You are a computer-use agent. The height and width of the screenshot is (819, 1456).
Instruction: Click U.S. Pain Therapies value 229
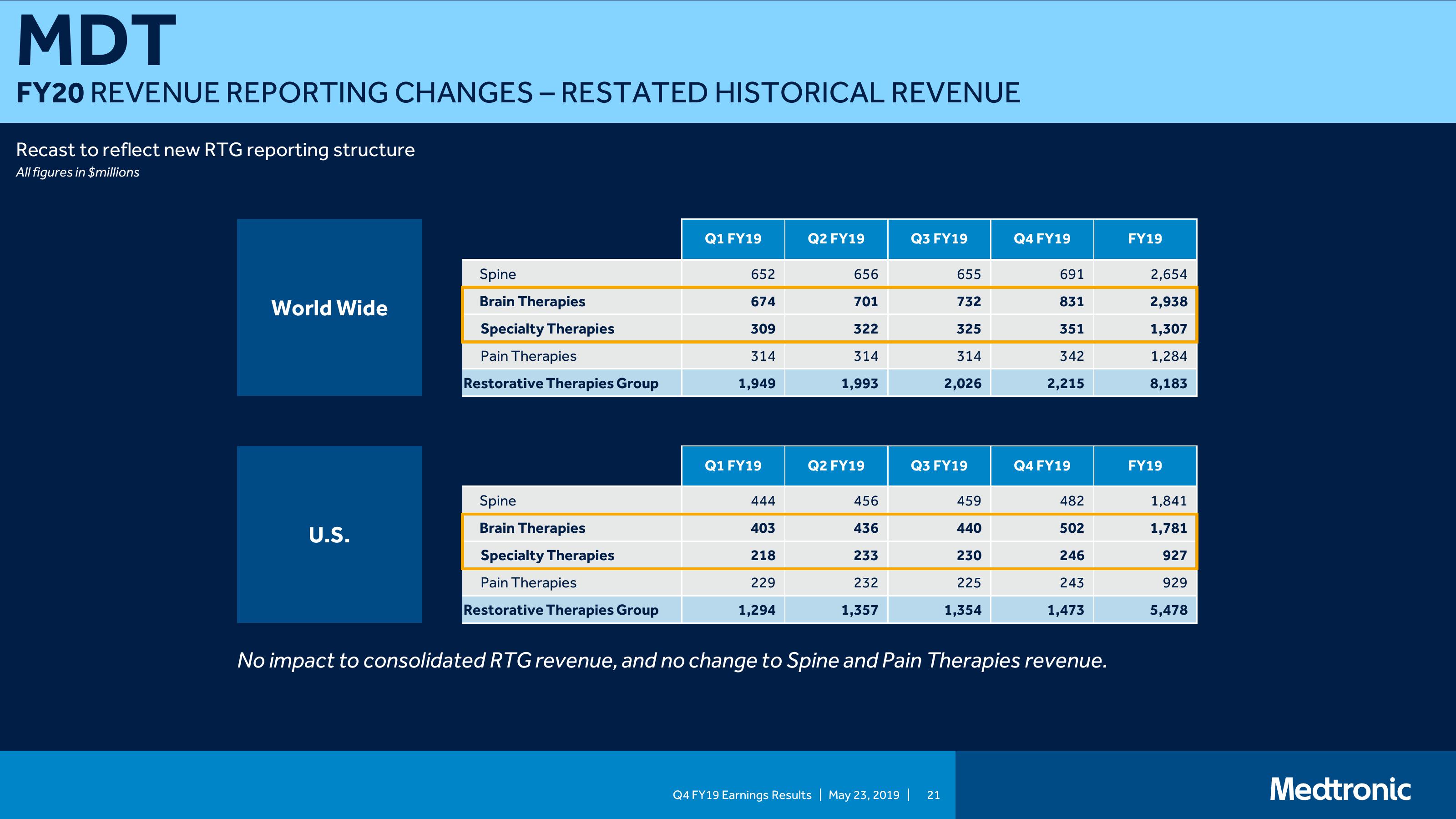763,583
